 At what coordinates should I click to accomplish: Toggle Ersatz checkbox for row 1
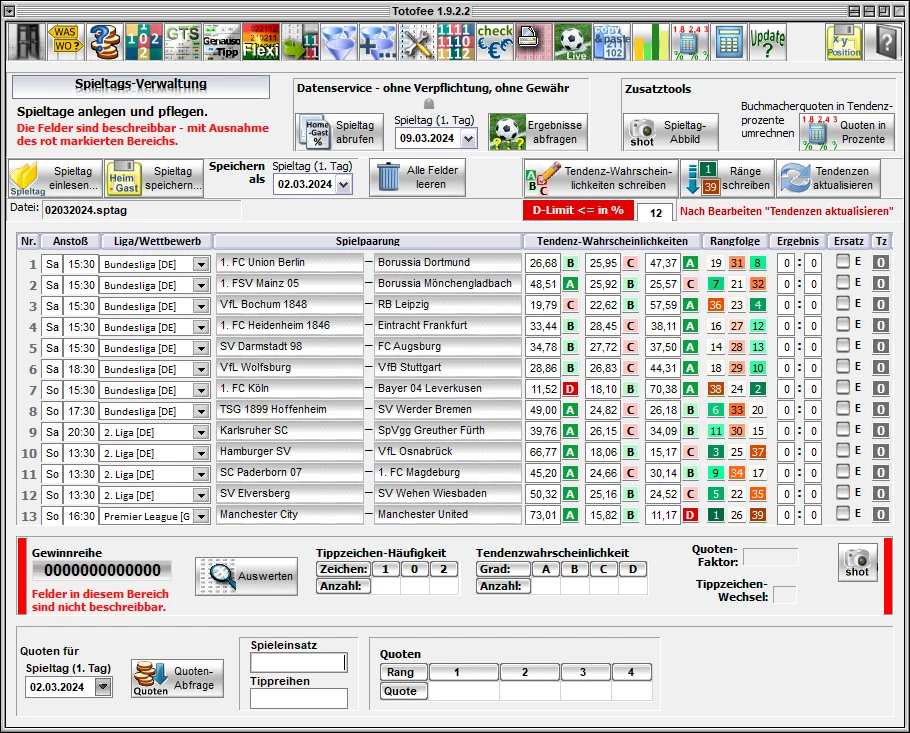[843, 262]
